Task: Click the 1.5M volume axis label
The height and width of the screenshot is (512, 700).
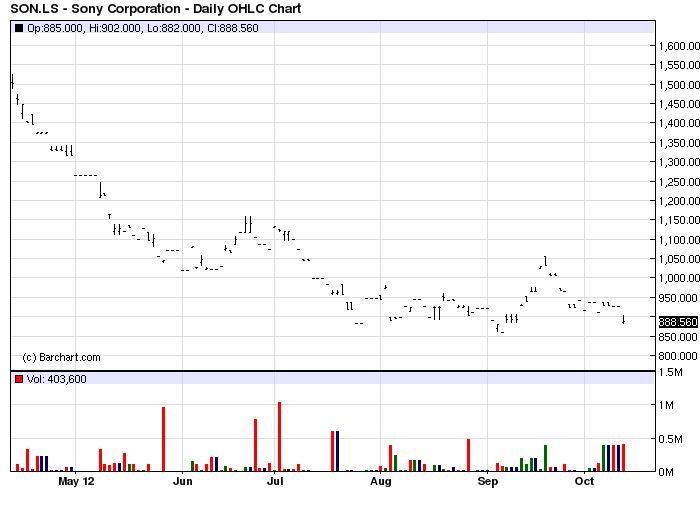Action: point(671,372)
